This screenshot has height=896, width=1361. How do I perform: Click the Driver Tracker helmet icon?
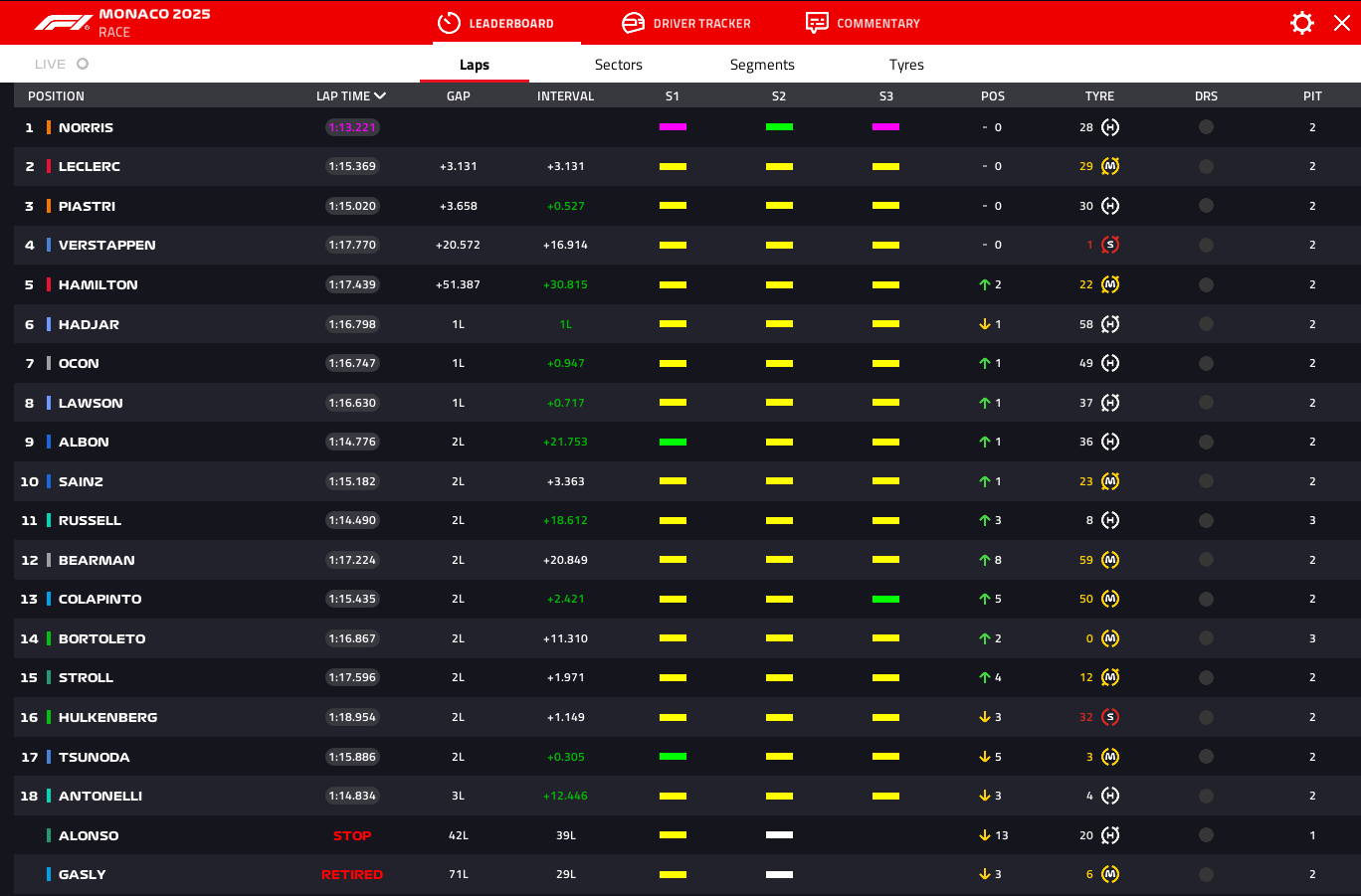(x=633, y=23)
